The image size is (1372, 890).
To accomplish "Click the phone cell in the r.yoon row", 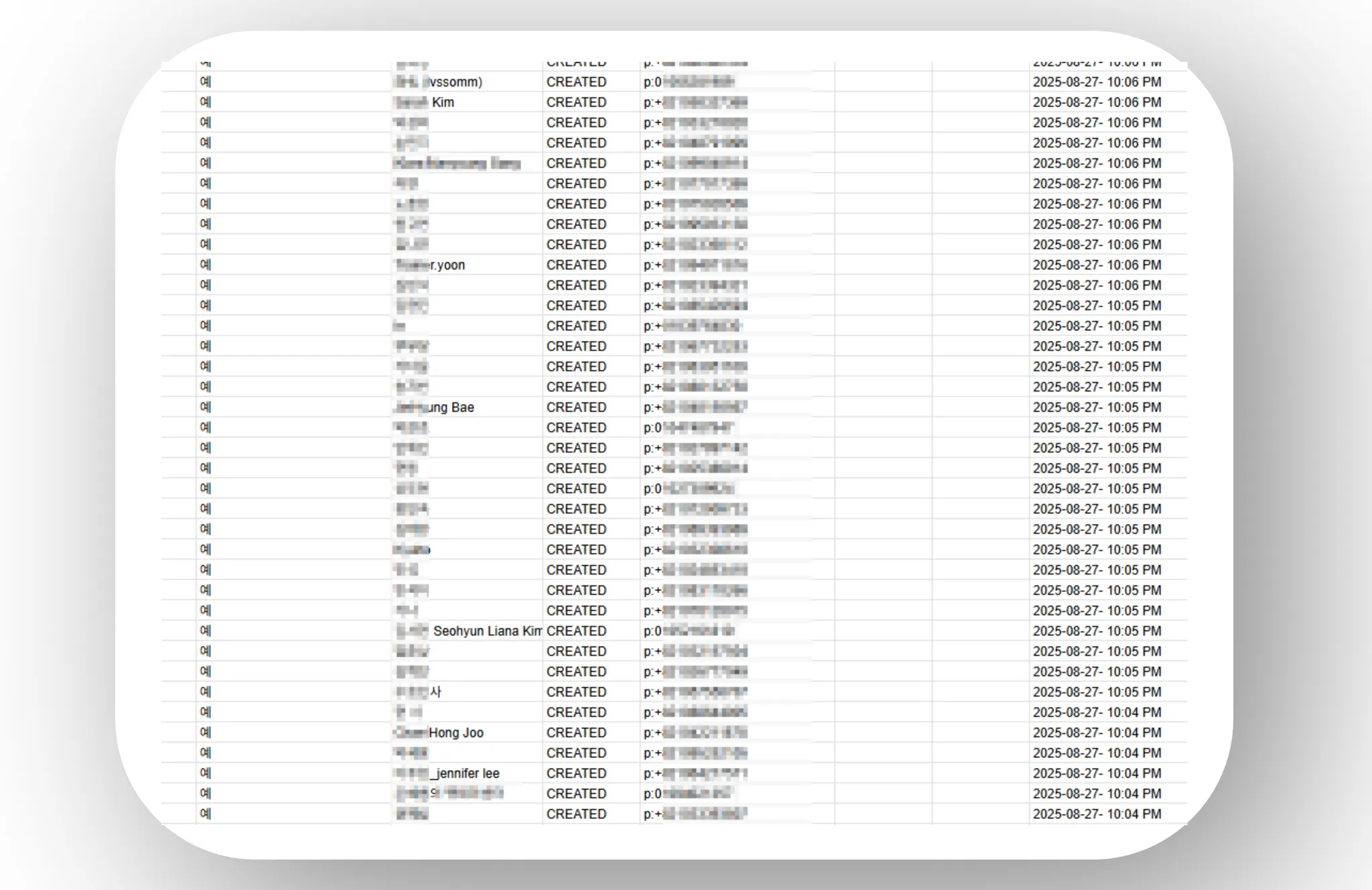I will click(x=695, y=265).
